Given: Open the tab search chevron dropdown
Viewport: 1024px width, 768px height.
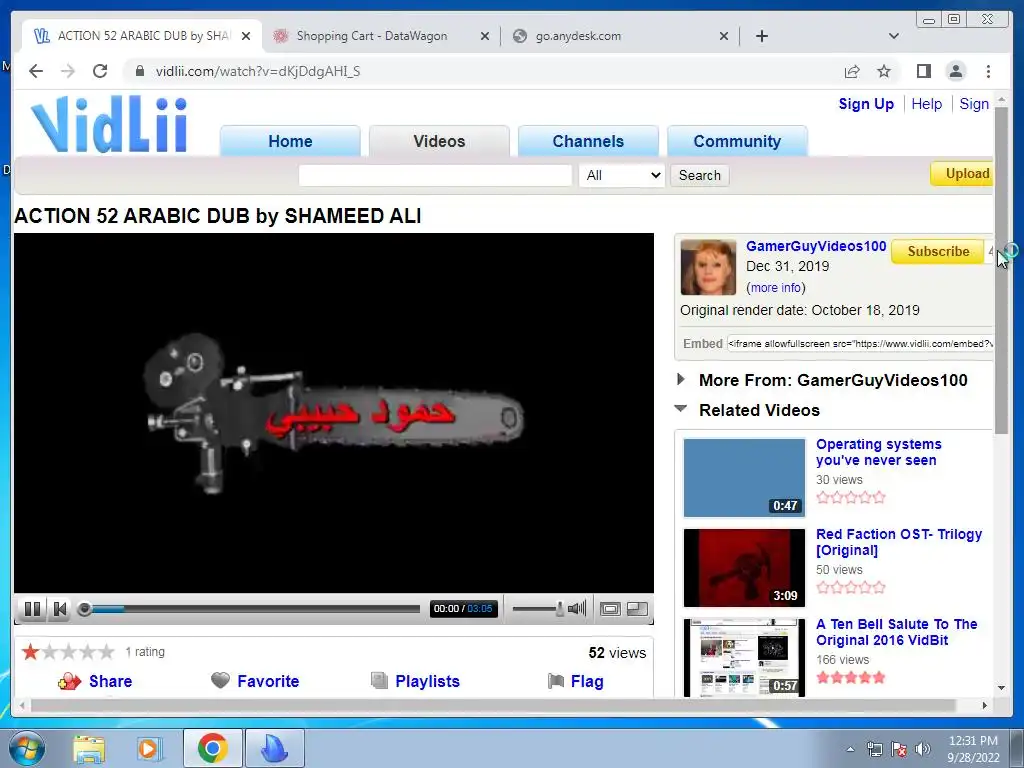Looking at the screenshot, I should tap(894, 36).
